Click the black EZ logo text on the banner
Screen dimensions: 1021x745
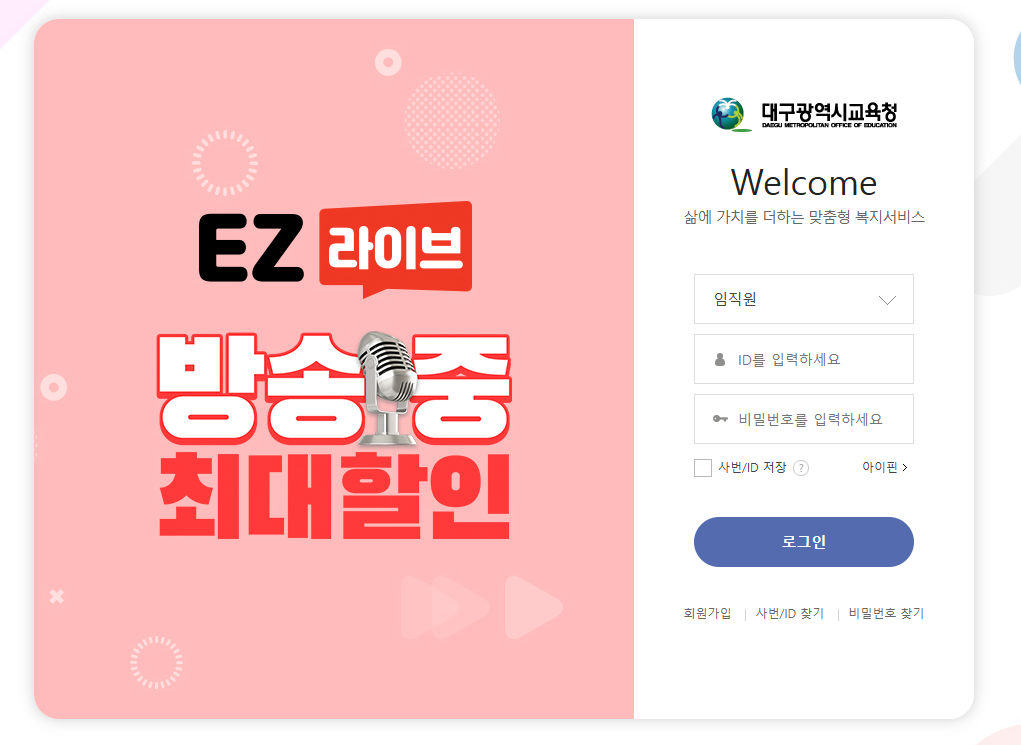click(x=251, y=248)
